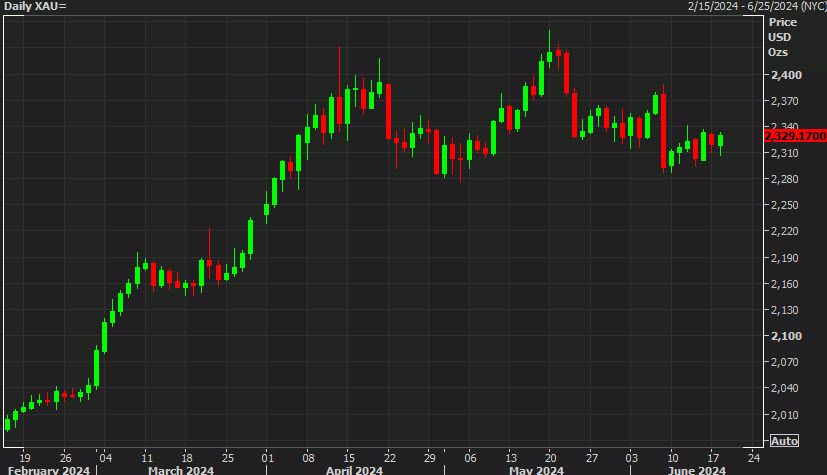Image resolution: width=827 pixels, height=475 pixels.
Task: Click the 20 date tick in May
Action: tap(551, 458)
